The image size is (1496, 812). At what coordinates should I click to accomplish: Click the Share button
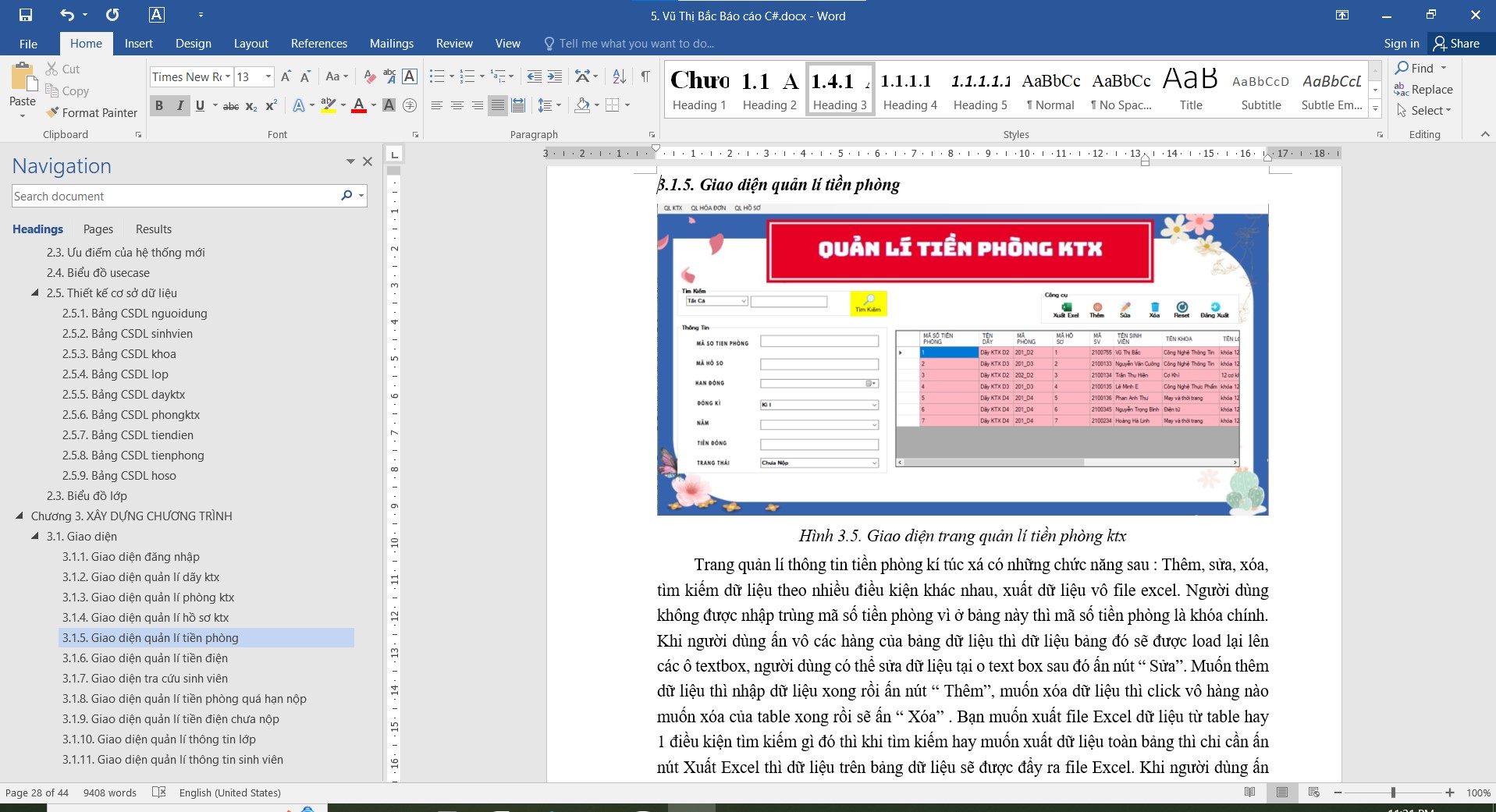click(1457, 44)
